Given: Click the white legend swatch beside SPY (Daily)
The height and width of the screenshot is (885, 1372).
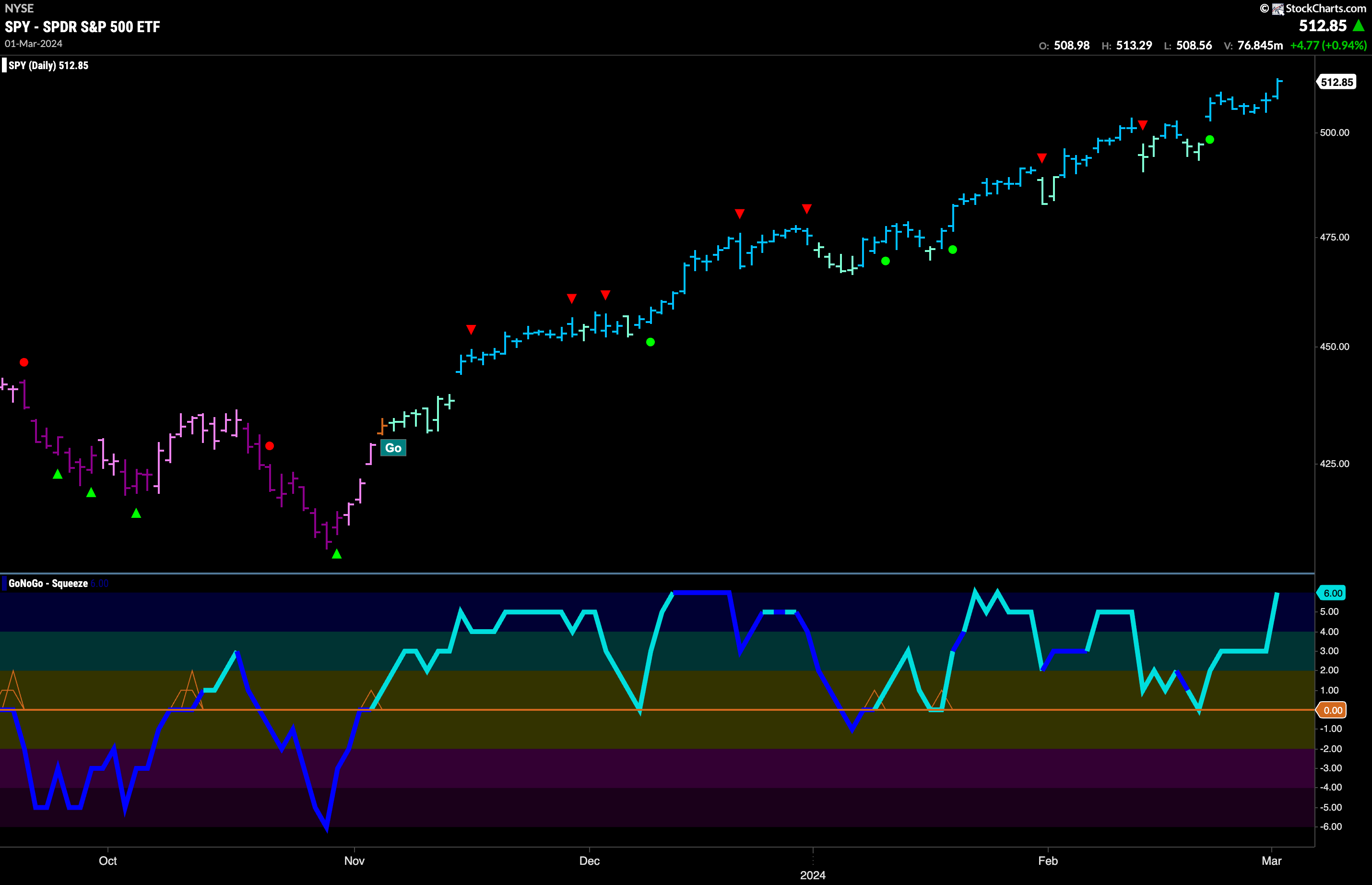Looking at the screenshot, I should pos(4,65).
